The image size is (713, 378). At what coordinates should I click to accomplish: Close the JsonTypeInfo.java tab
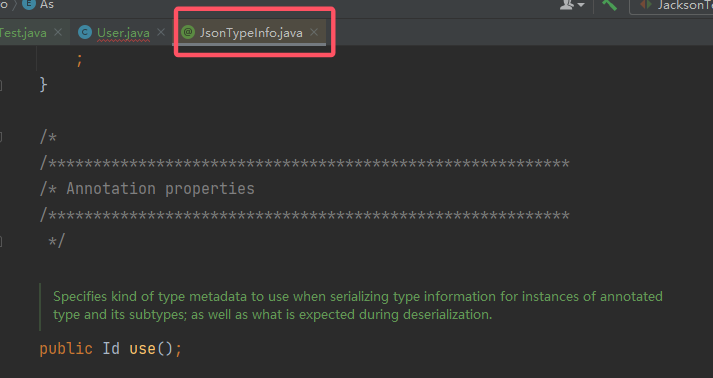[314, 32]
